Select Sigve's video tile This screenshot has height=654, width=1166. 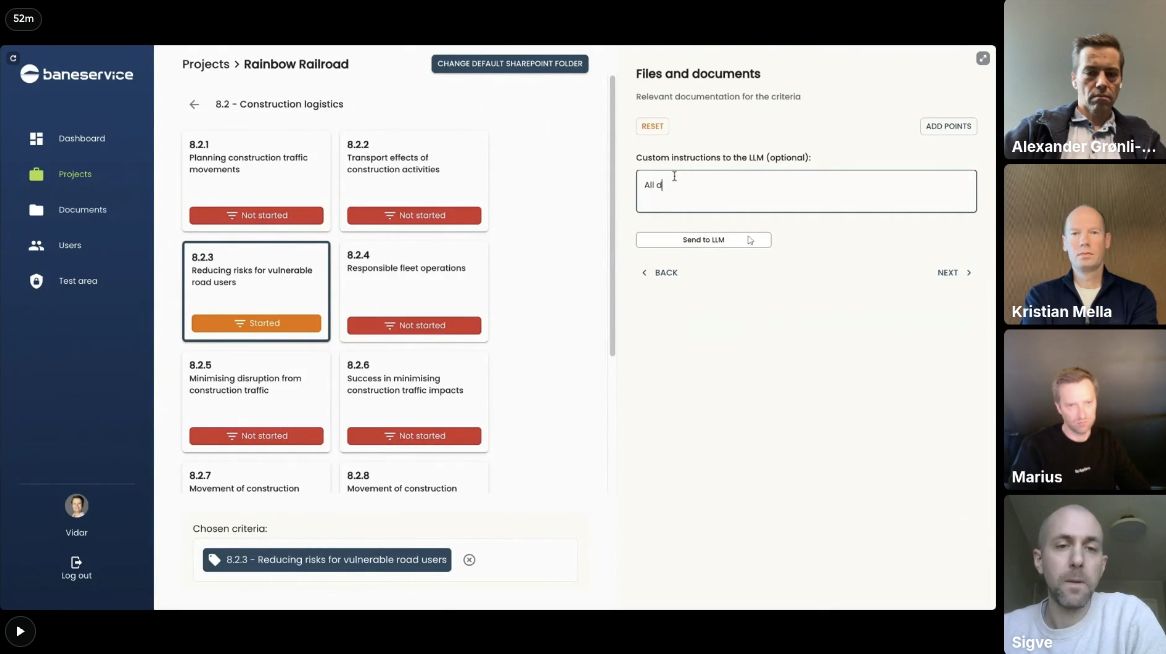(1085, 574)
